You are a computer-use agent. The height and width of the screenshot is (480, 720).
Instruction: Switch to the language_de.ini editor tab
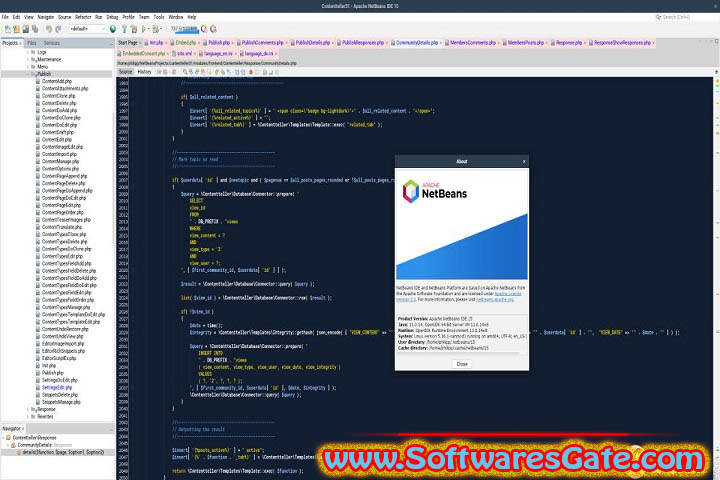pos(259,54)
